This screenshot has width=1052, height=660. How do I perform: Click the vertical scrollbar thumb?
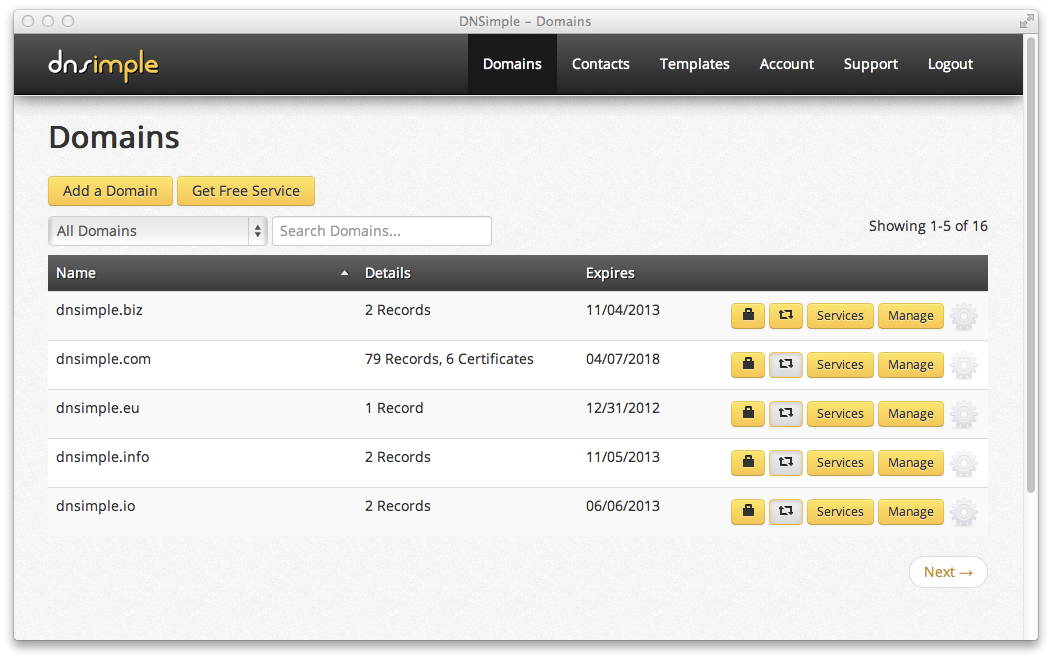point(1031,265)
